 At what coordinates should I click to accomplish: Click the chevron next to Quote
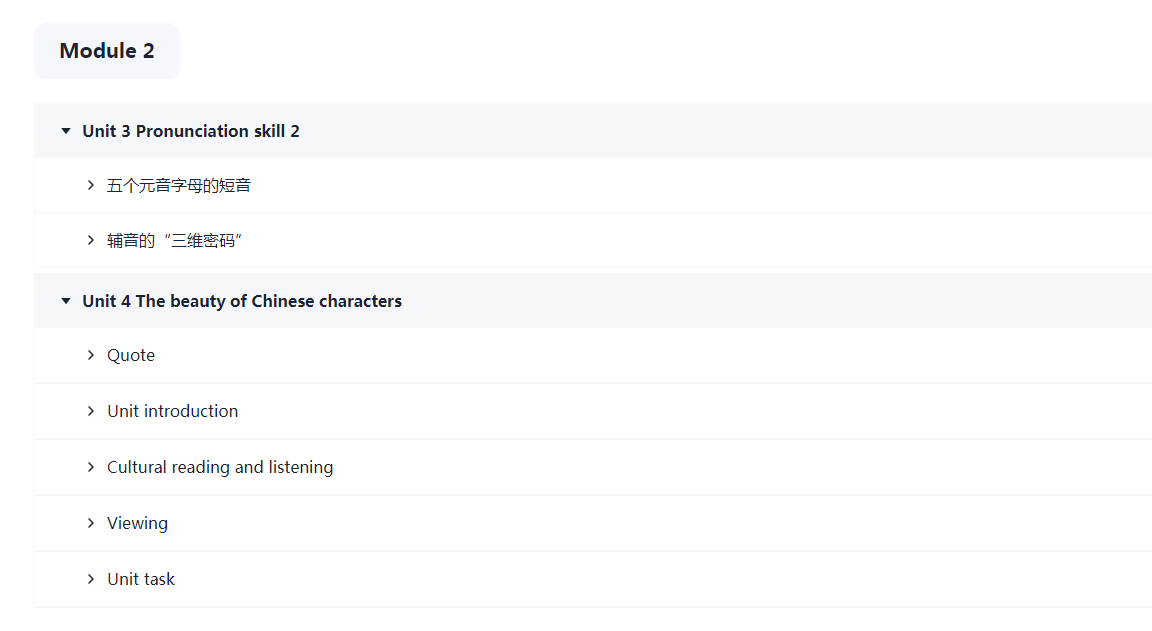tap(91, 355)
